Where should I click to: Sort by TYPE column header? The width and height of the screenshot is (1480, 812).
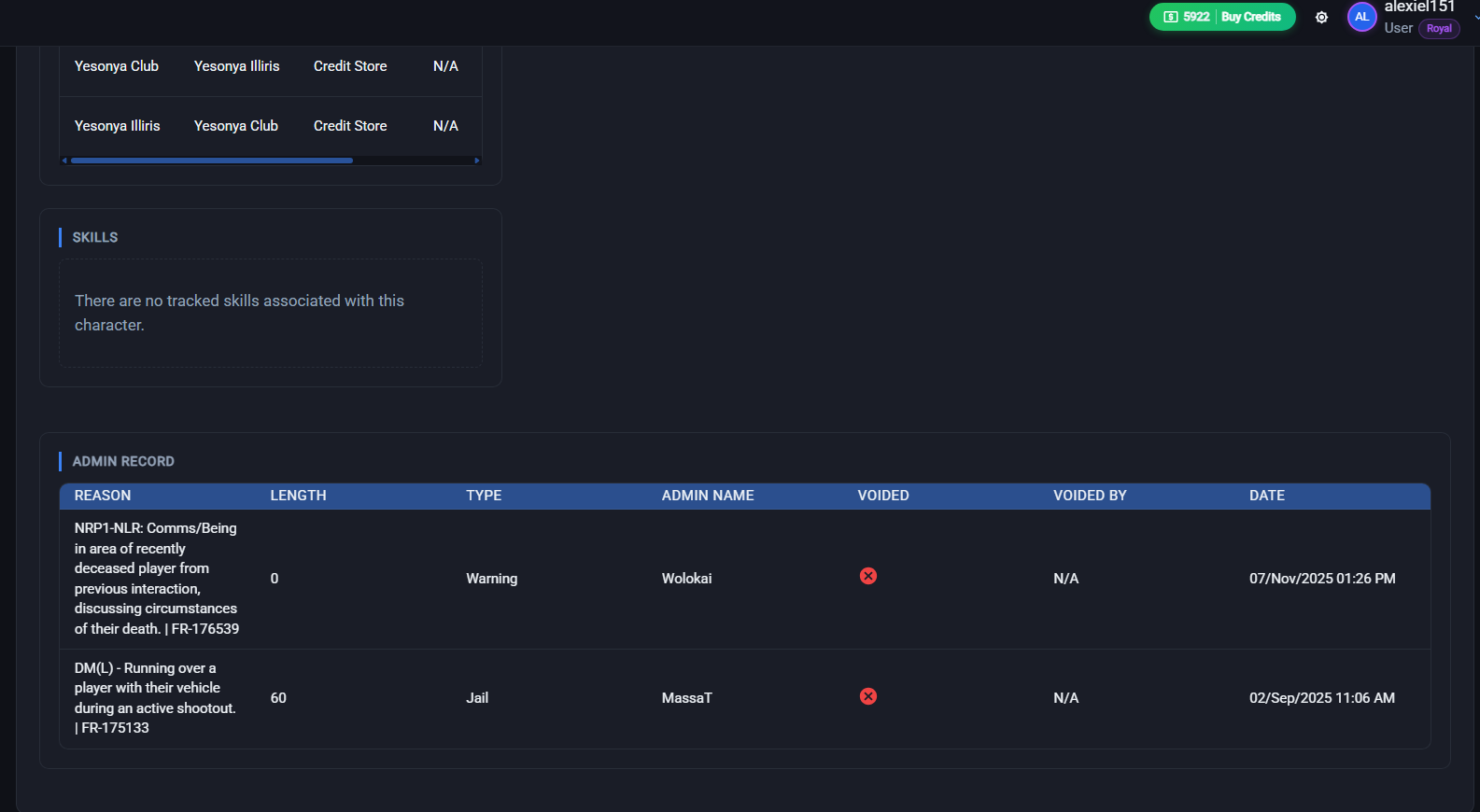pos(484,496)
